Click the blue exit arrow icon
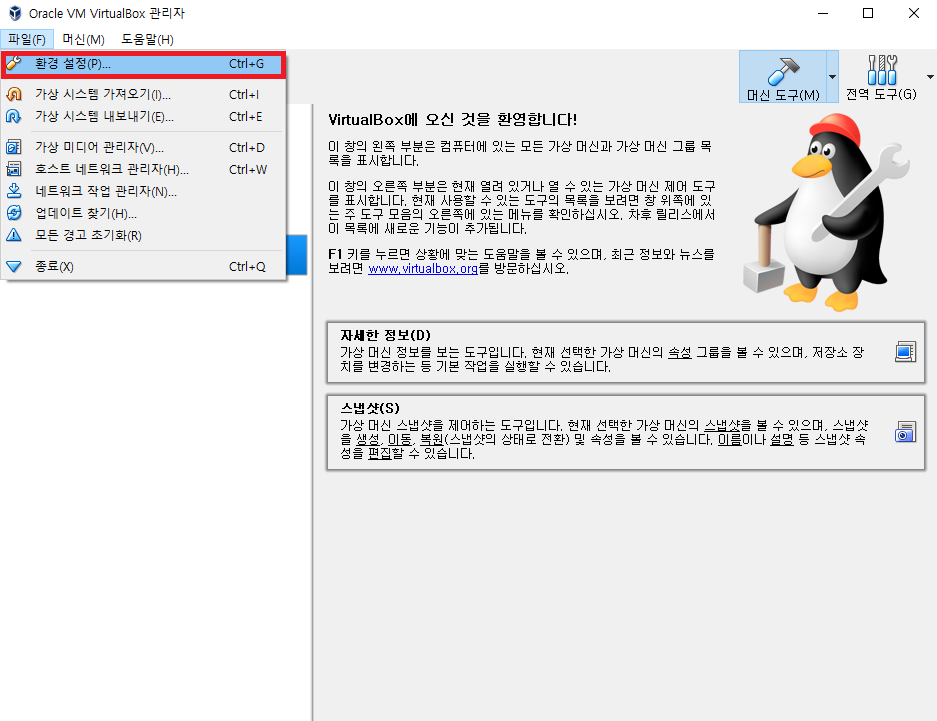This screenshot has width=937, height=721. click(14, 266)
